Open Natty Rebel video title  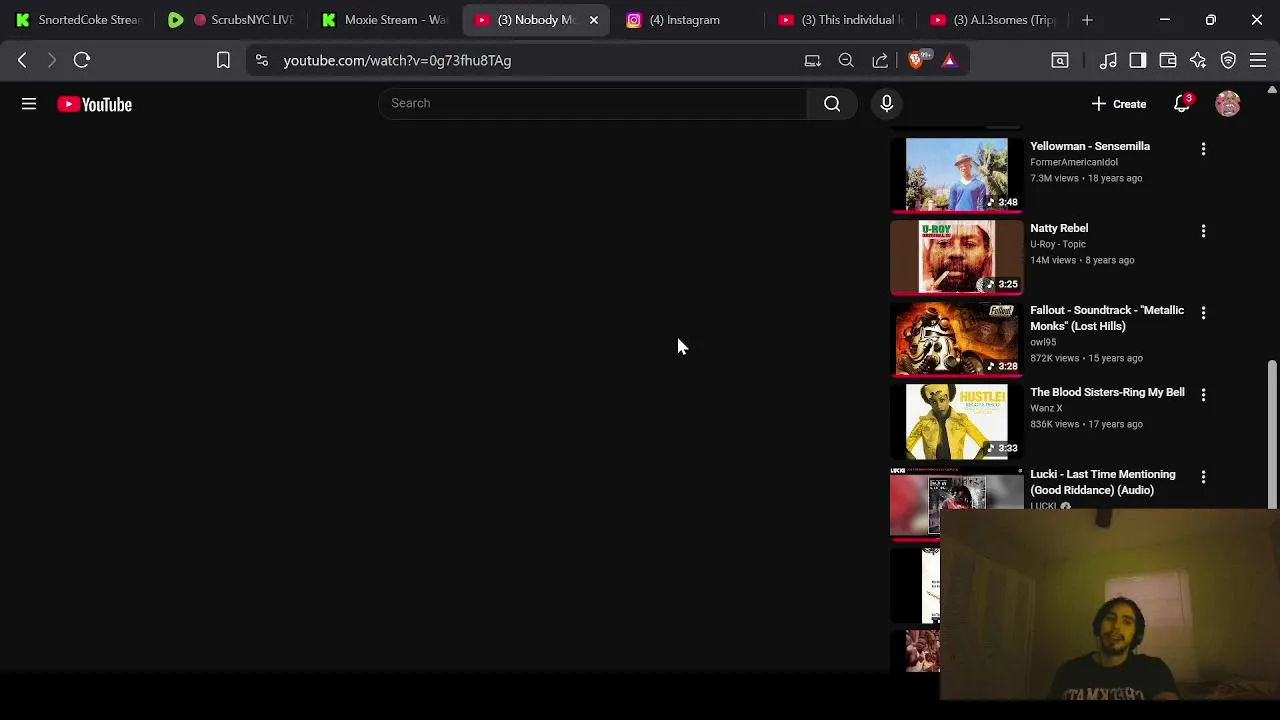(1059, 228)
